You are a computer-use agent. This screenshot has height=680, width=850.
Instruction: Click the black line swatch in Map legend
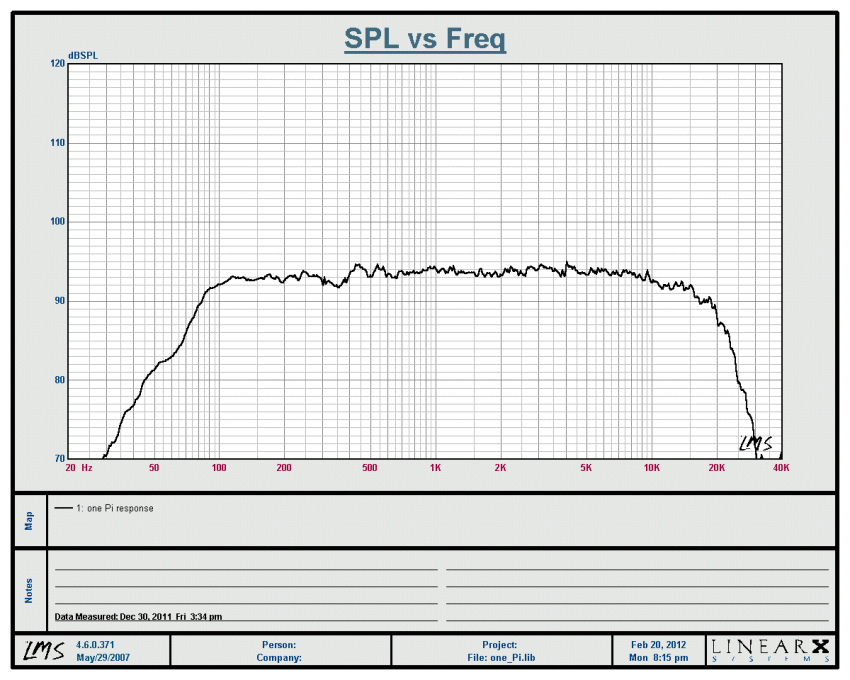[x=65, y=508]
